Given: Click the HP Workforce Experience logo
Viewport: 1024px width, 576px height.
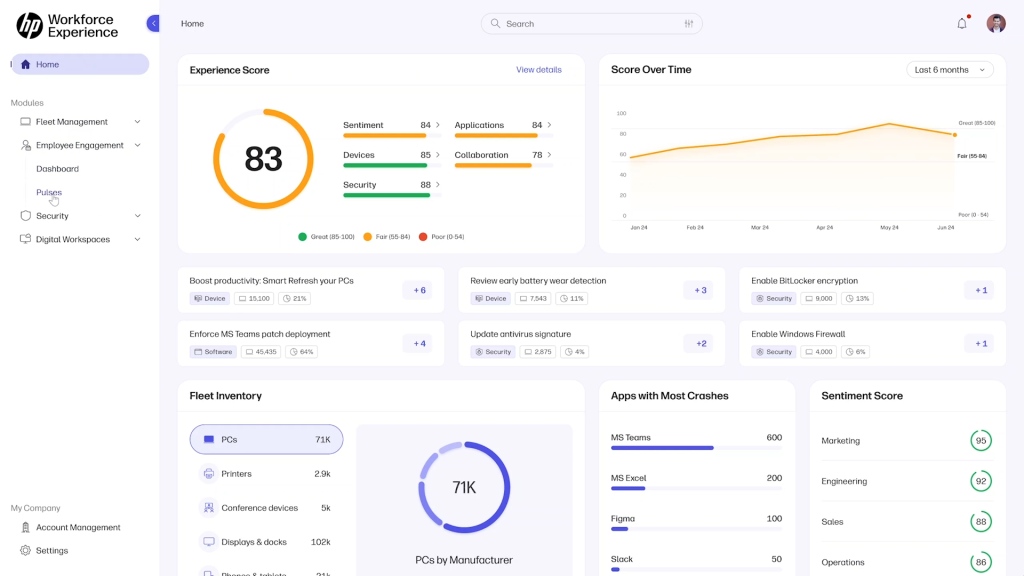Looking at the screenshot, I should (67, 25).
